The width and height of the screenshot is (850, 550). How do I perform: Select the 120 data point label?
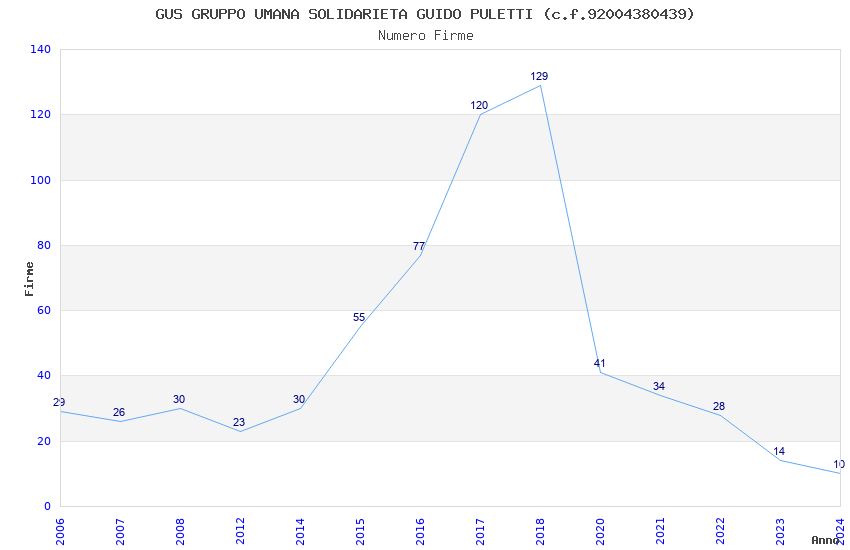(x=479, y=105)
